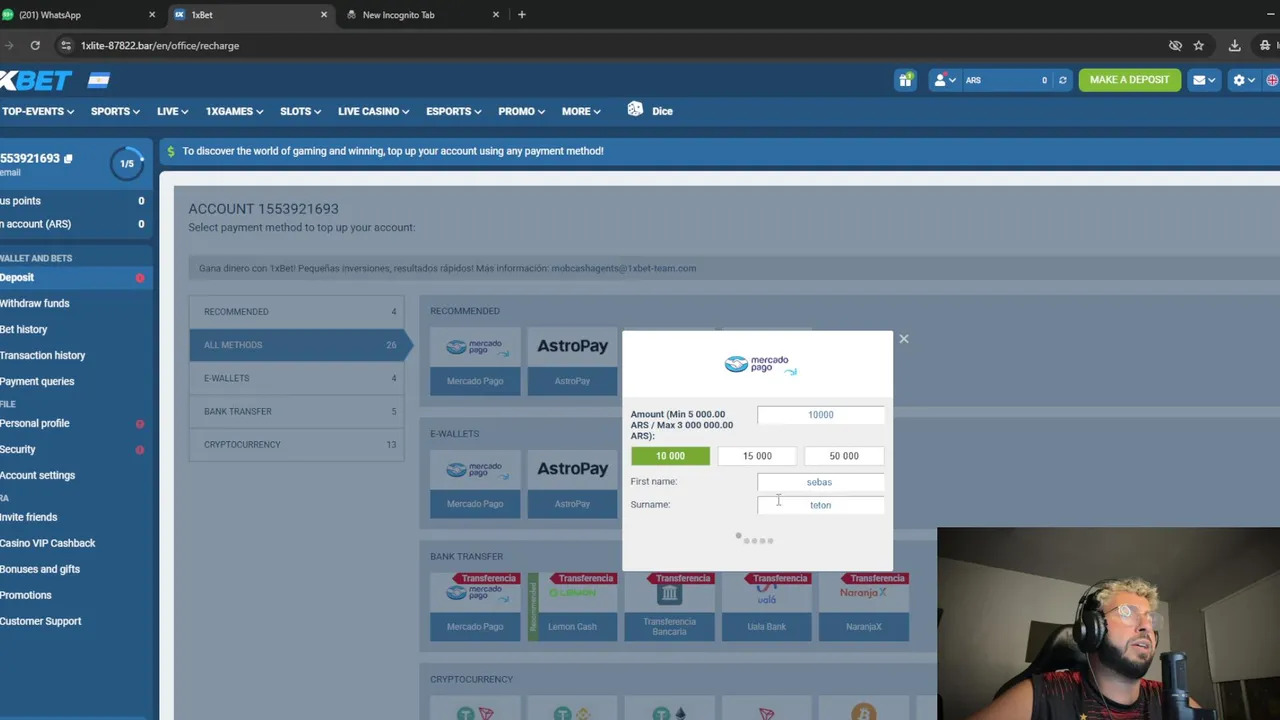Choose Mercado Pago under Recommended section

(x=475, y=361)
